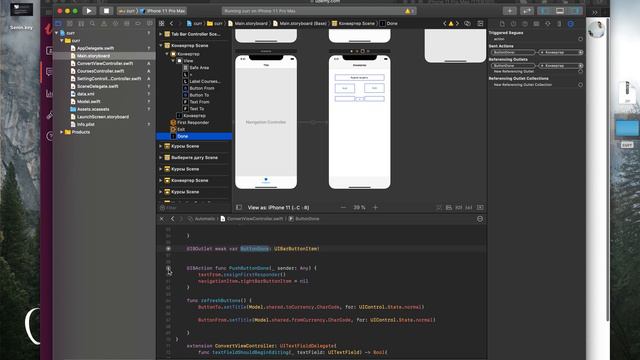Open the Test navigator tab
Image resolution: width=640 pixels, height=360 pixels.
click(116, 24)
